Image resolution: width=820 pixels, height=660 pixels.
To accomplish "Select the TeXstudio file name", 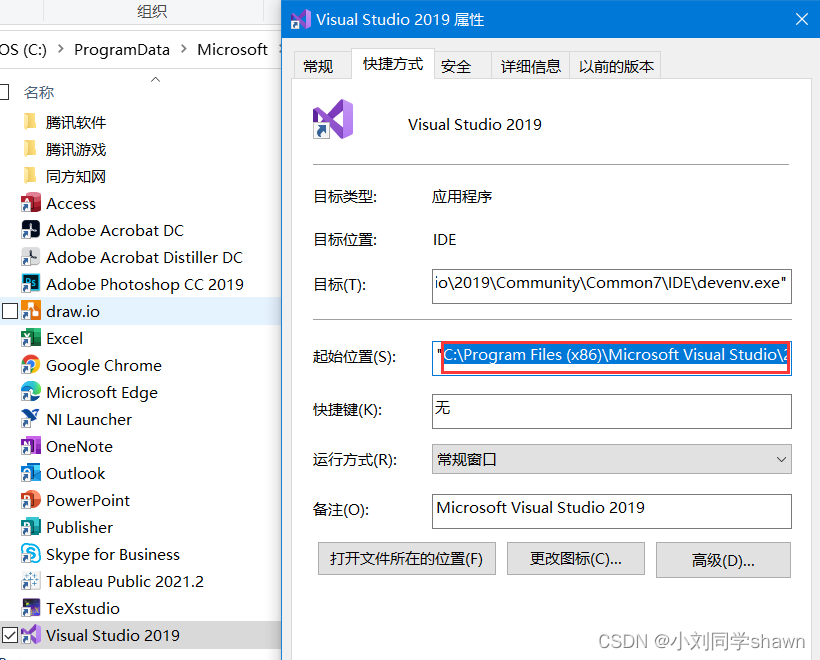I will coord(83,608).
